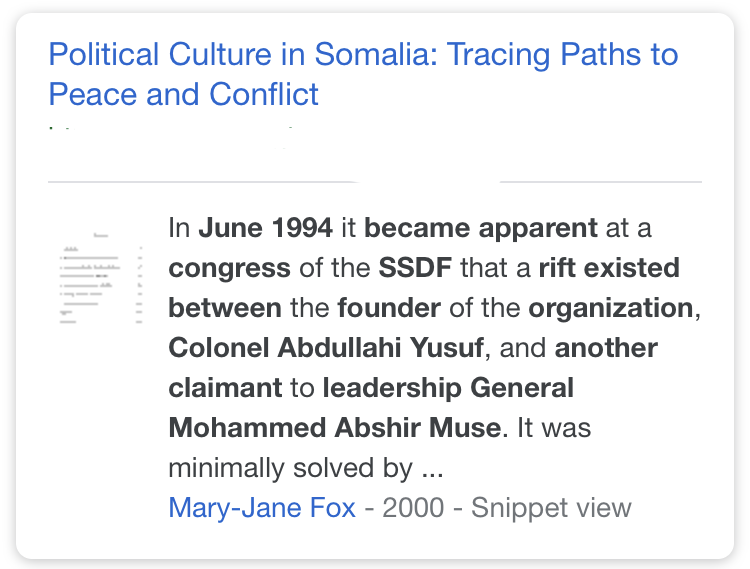Click the word founder in the snippet
Viewport: 750px width, 569px height.
[x=389, y=307]
